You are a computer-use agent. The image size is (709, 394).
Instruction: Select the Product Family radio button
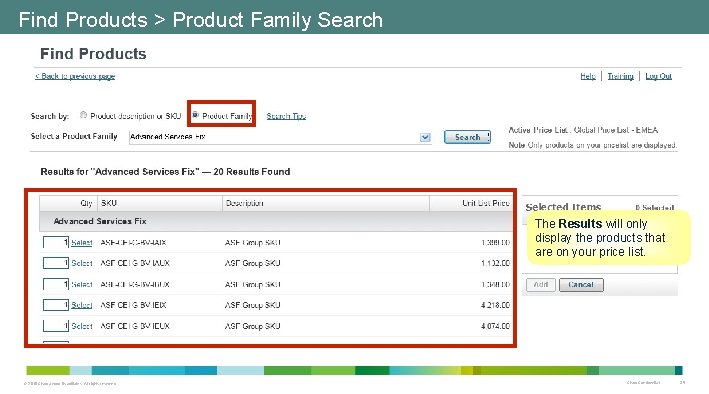pyautogui.click(x=195, y=115)
